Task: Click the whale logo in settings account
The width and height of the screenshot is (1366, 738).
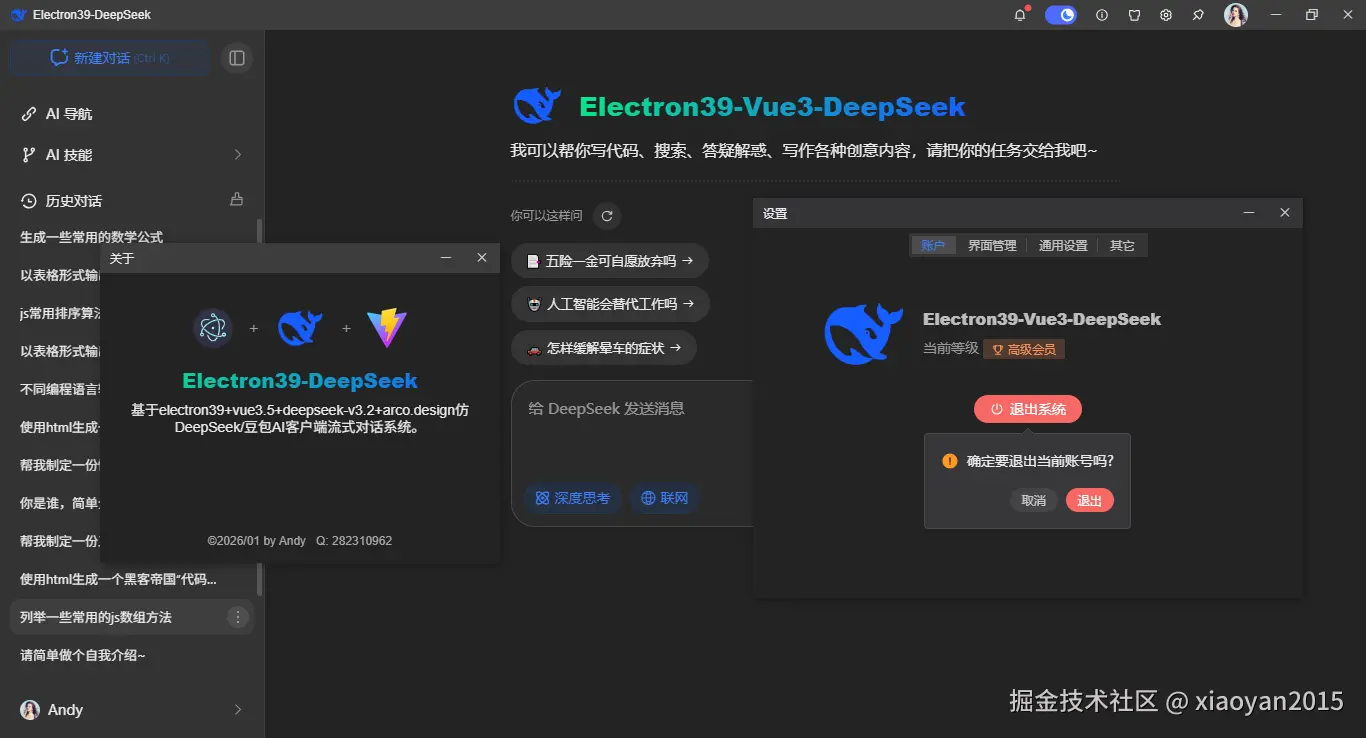Action: [864, 334]
